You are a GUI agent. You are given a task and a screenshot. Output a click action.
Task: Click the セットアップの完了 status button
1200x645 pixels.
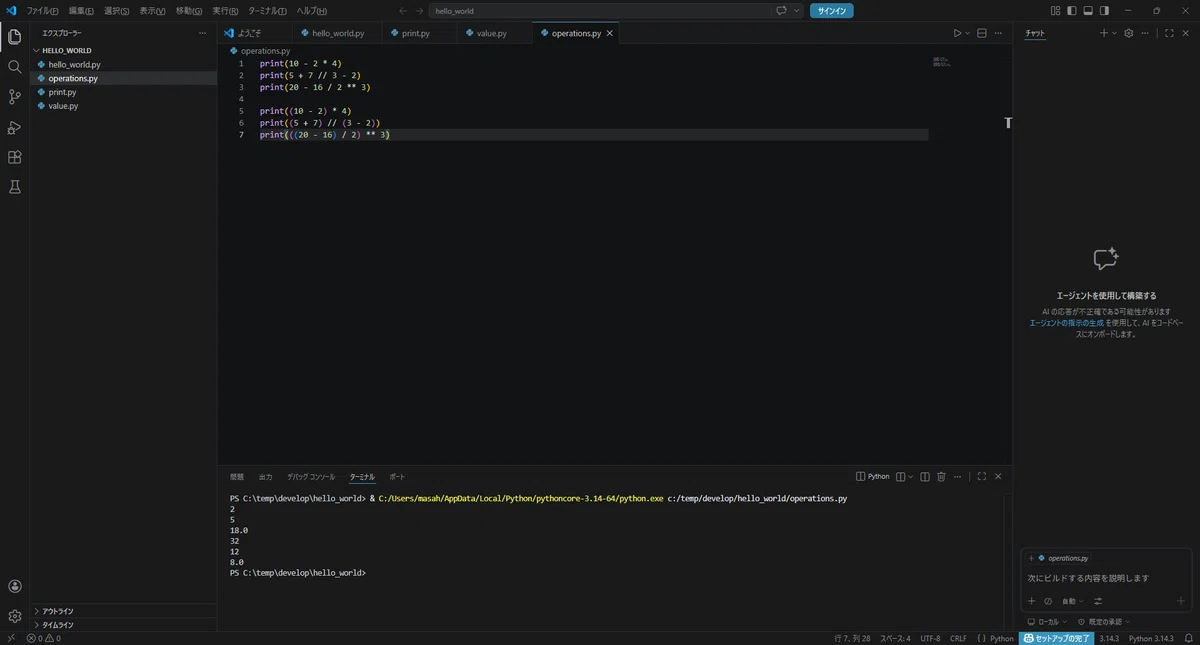tap(1056, 638)
